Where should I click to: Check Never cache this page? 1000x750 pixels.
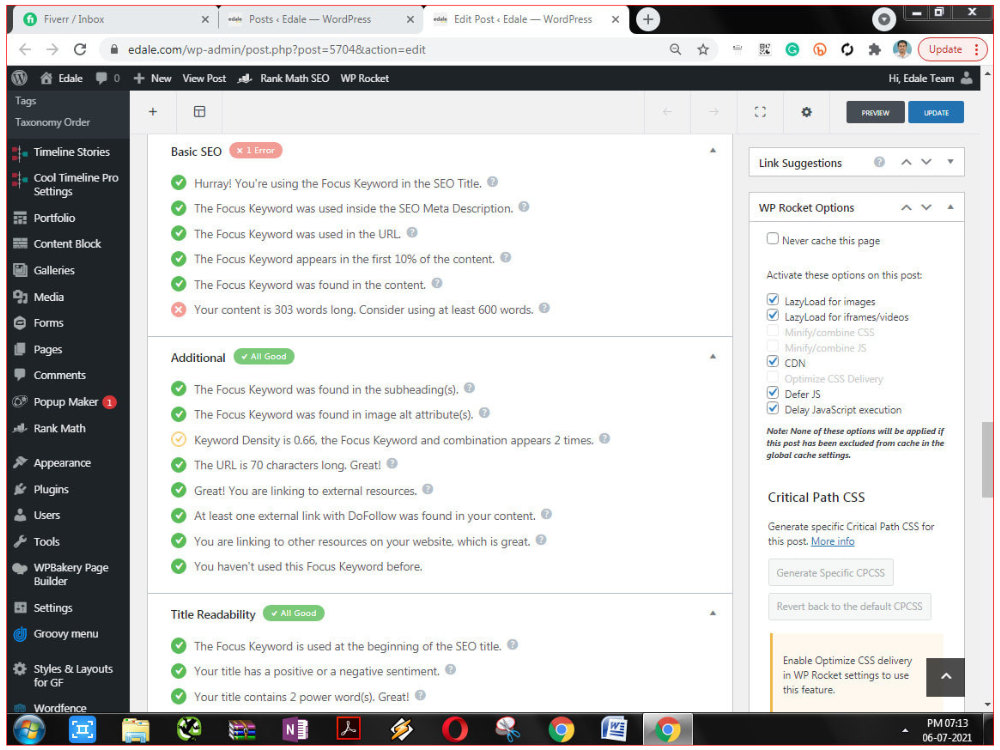tap(773, 239)
